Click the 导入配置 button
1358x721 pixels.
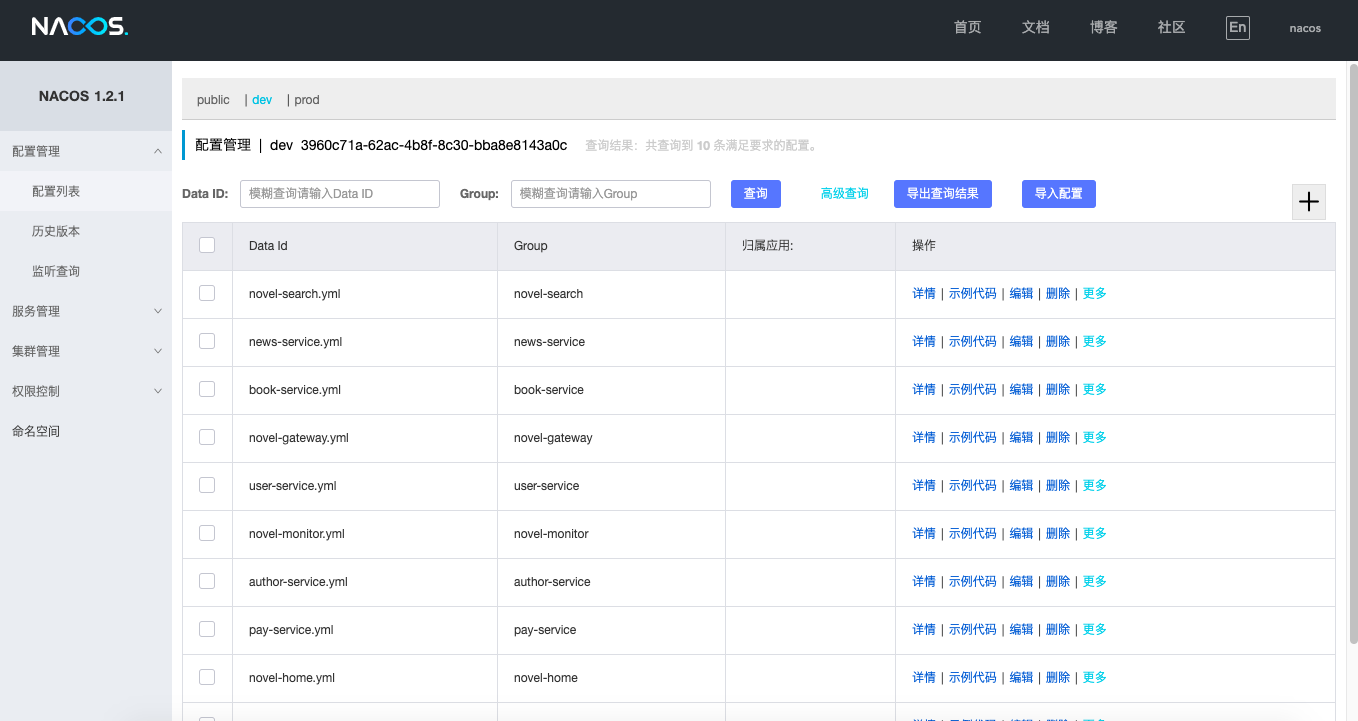[1059, 194]
